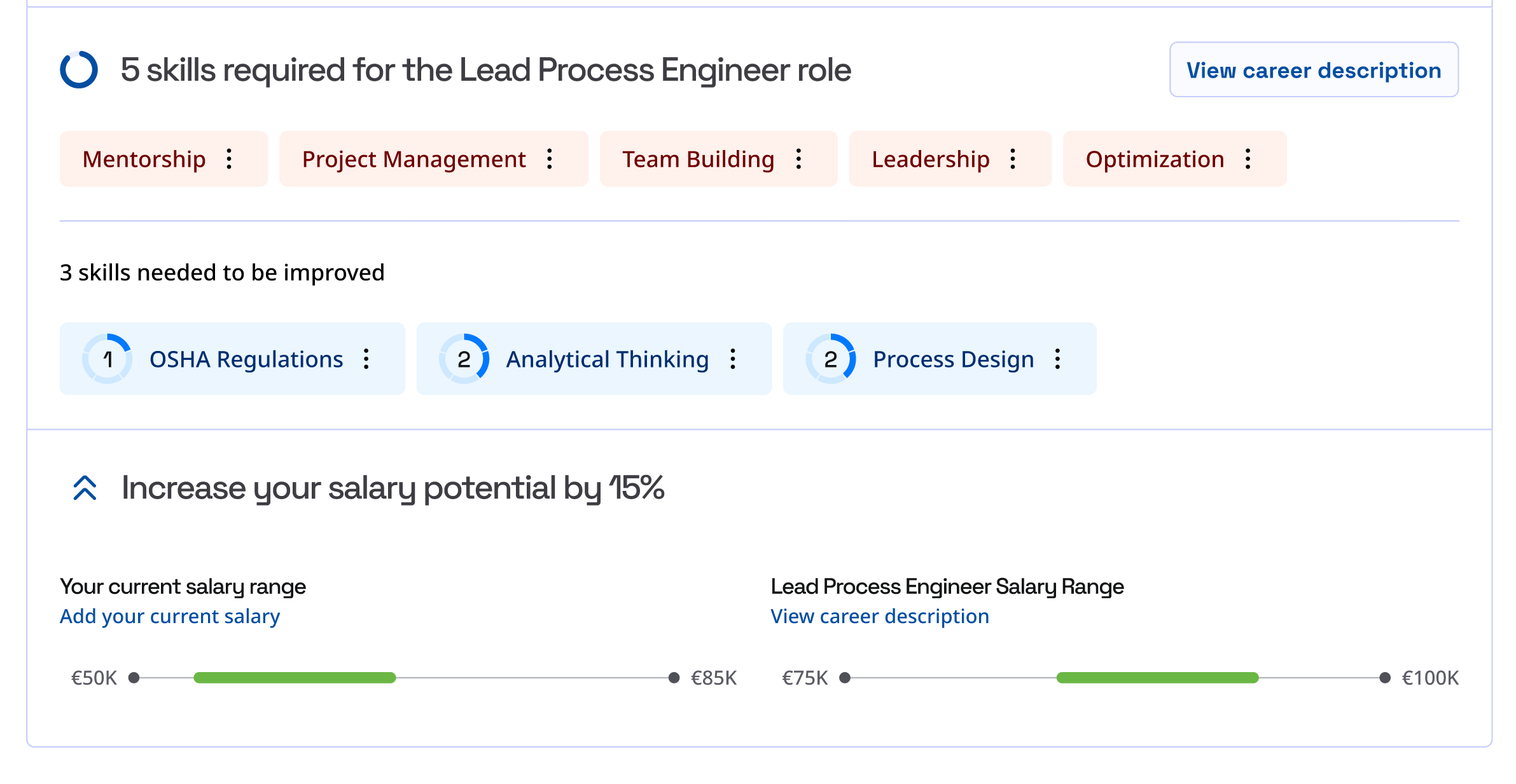This screenshot has height=784, width=1516.
Task: Open Project Management three-dot menu
Action: (550, 159)
